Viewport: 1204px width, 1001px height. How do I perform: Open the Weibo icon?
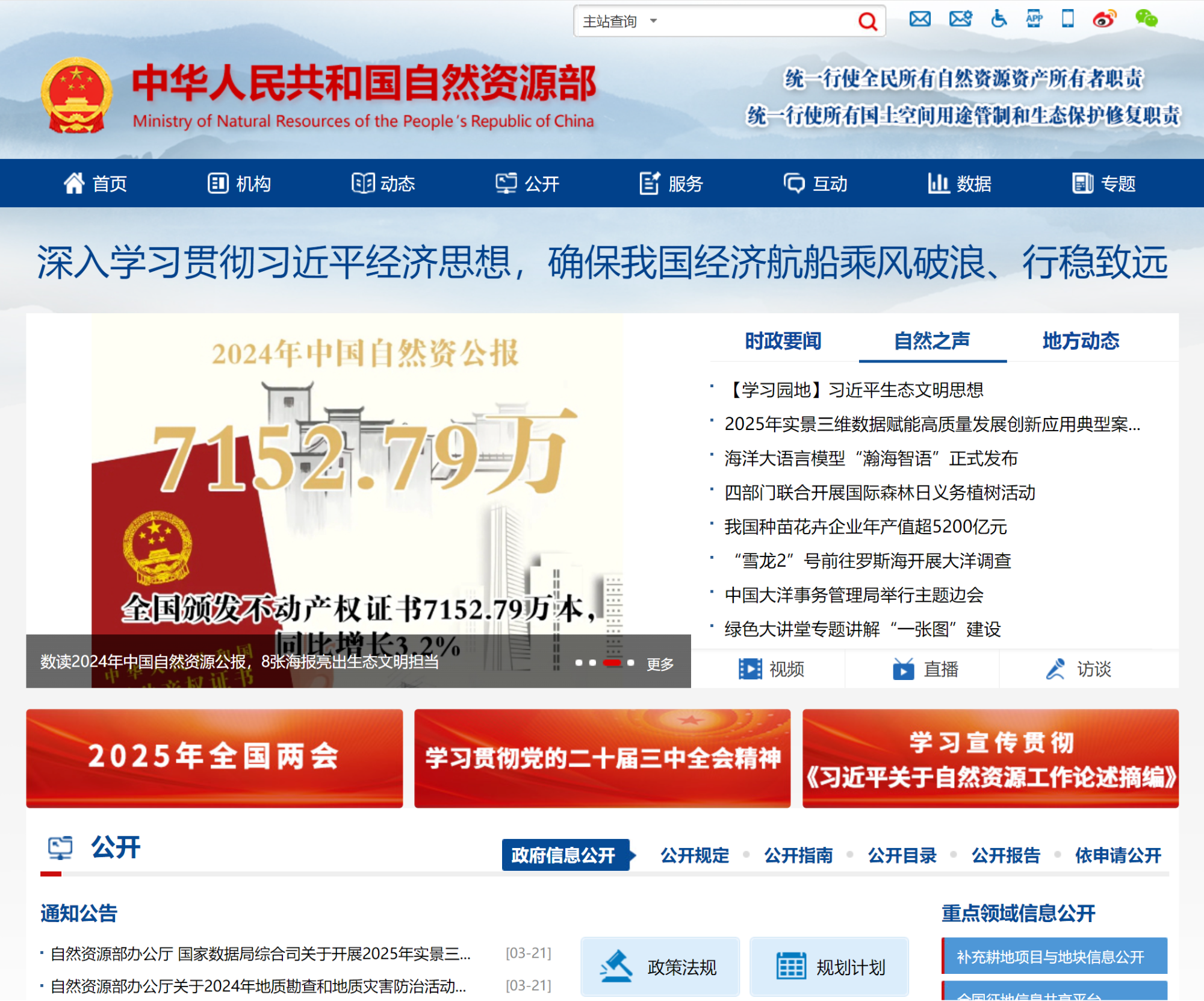pos(1104,19)
